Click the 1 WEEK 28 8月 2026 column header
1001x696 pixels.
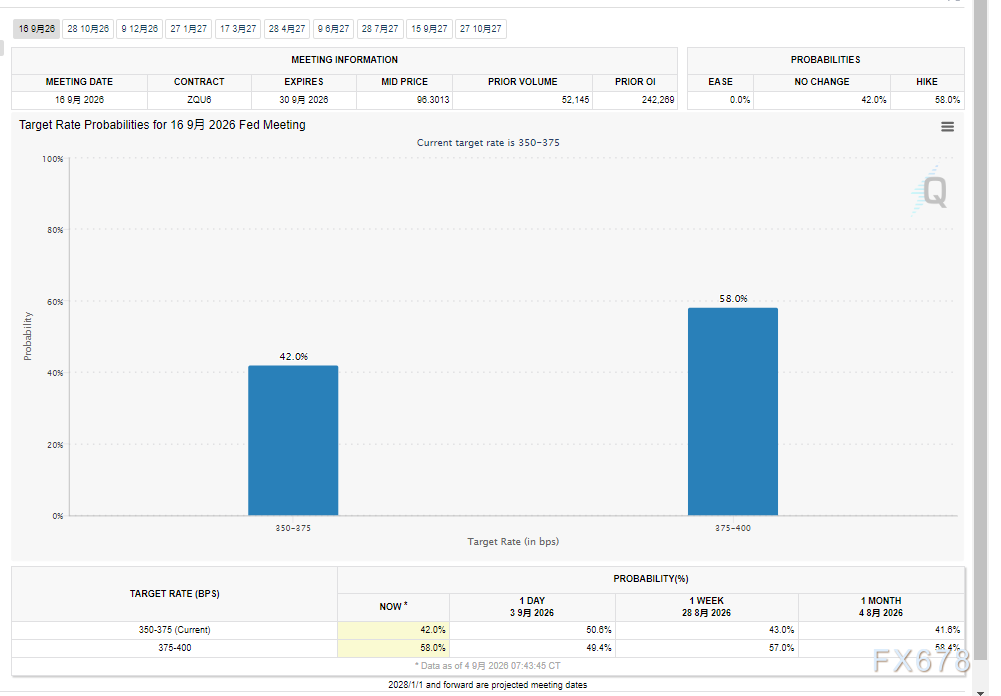[706, 607]
